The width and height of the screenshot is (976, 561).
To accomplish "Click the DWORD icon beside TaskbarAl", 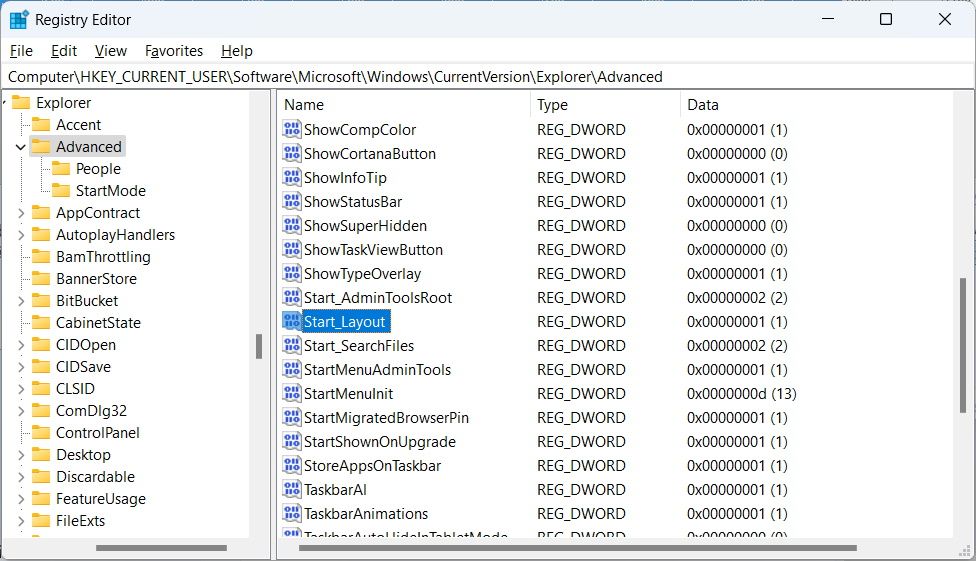I will (x=291, y=489).
